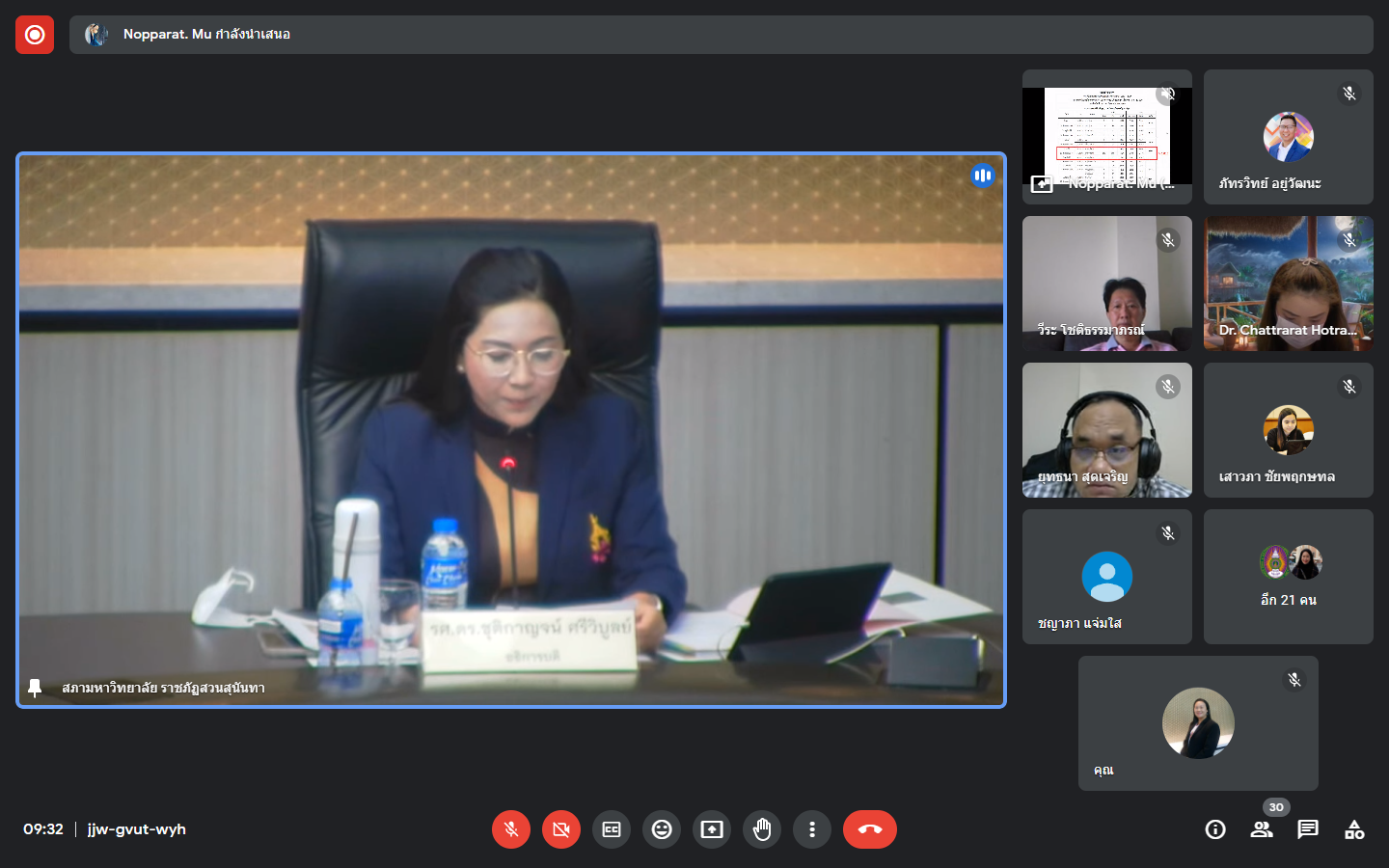Open more options menu

[x=812, y=829]
